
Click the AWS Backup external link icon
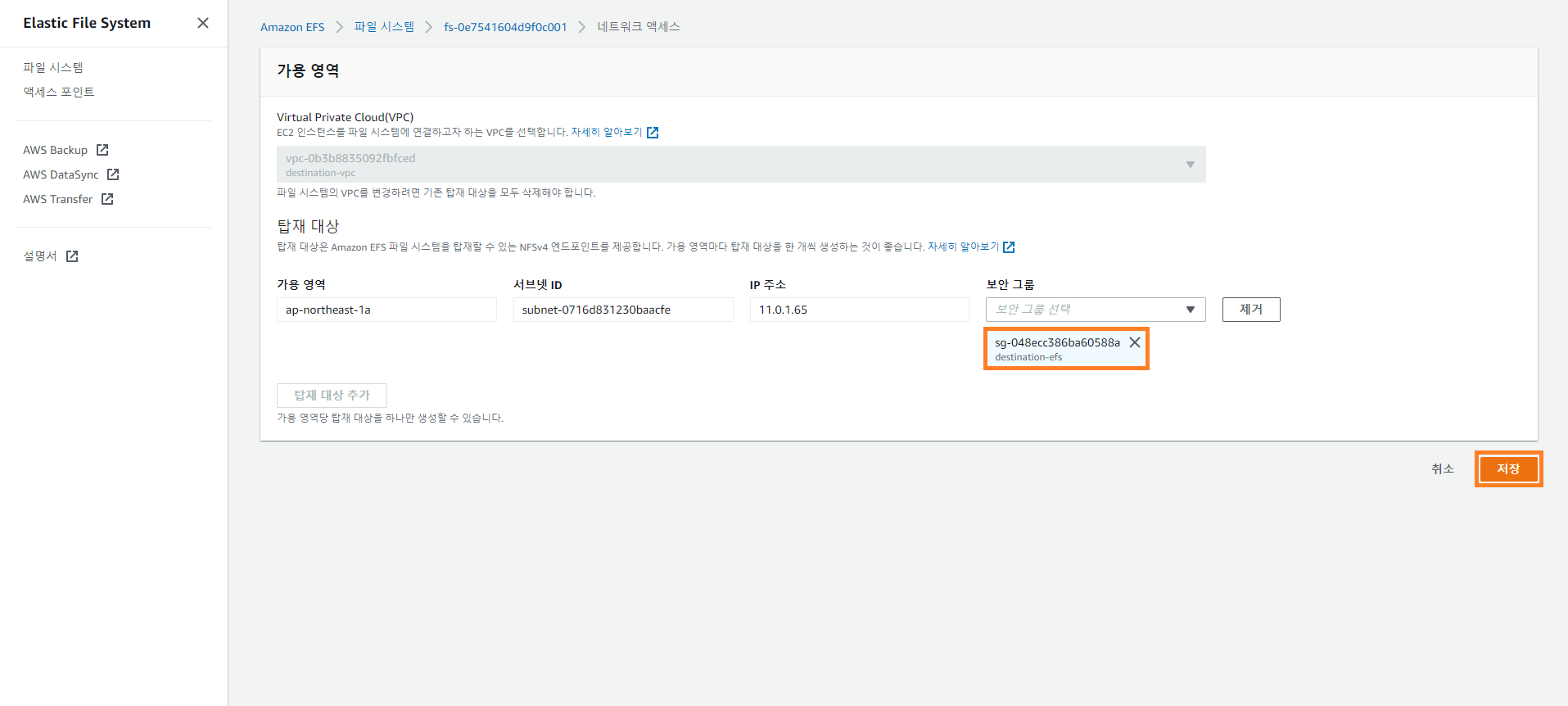click(x=102, y=150)
